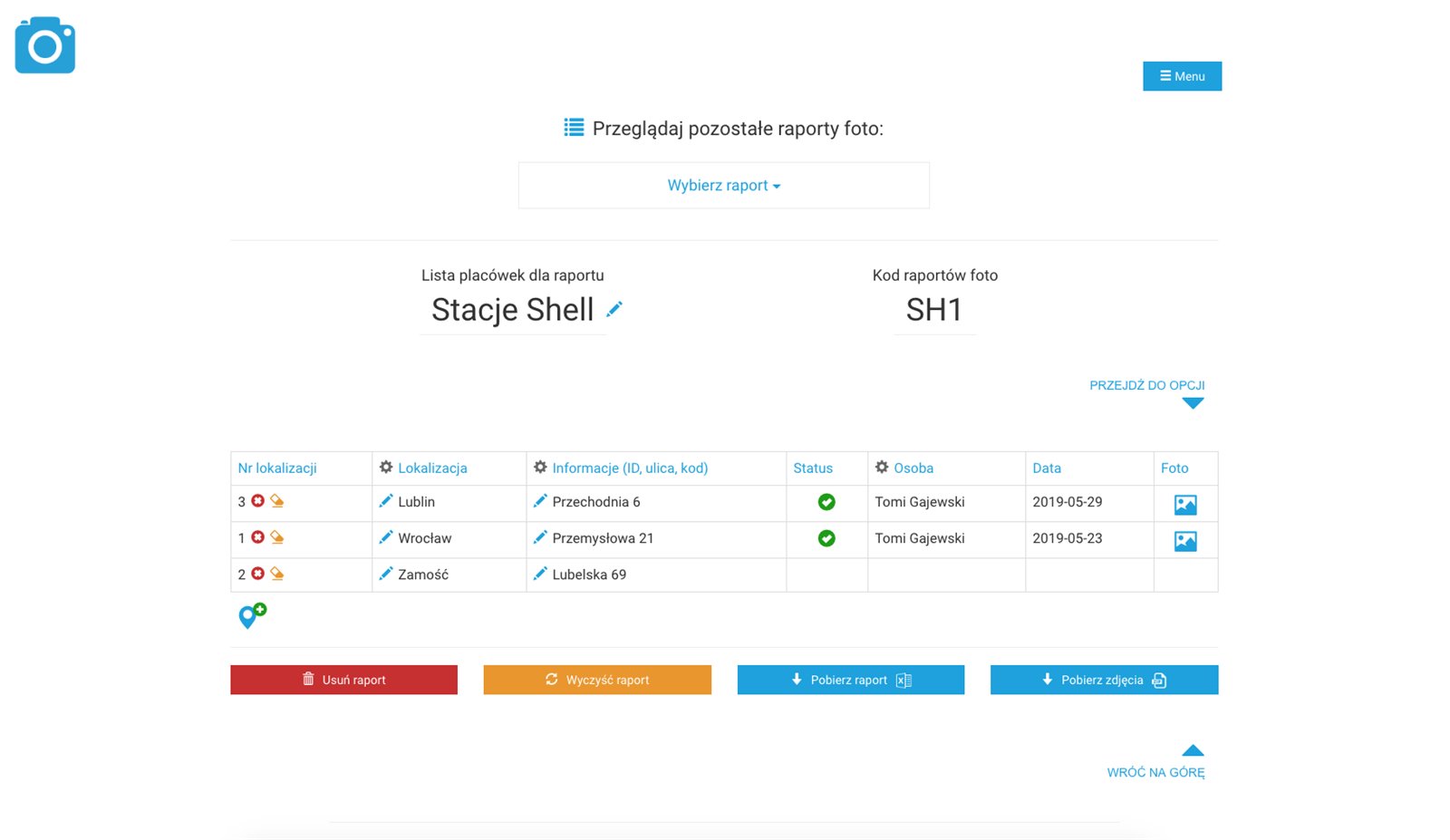Click green status check for Lublin

(x=826, y=502)
